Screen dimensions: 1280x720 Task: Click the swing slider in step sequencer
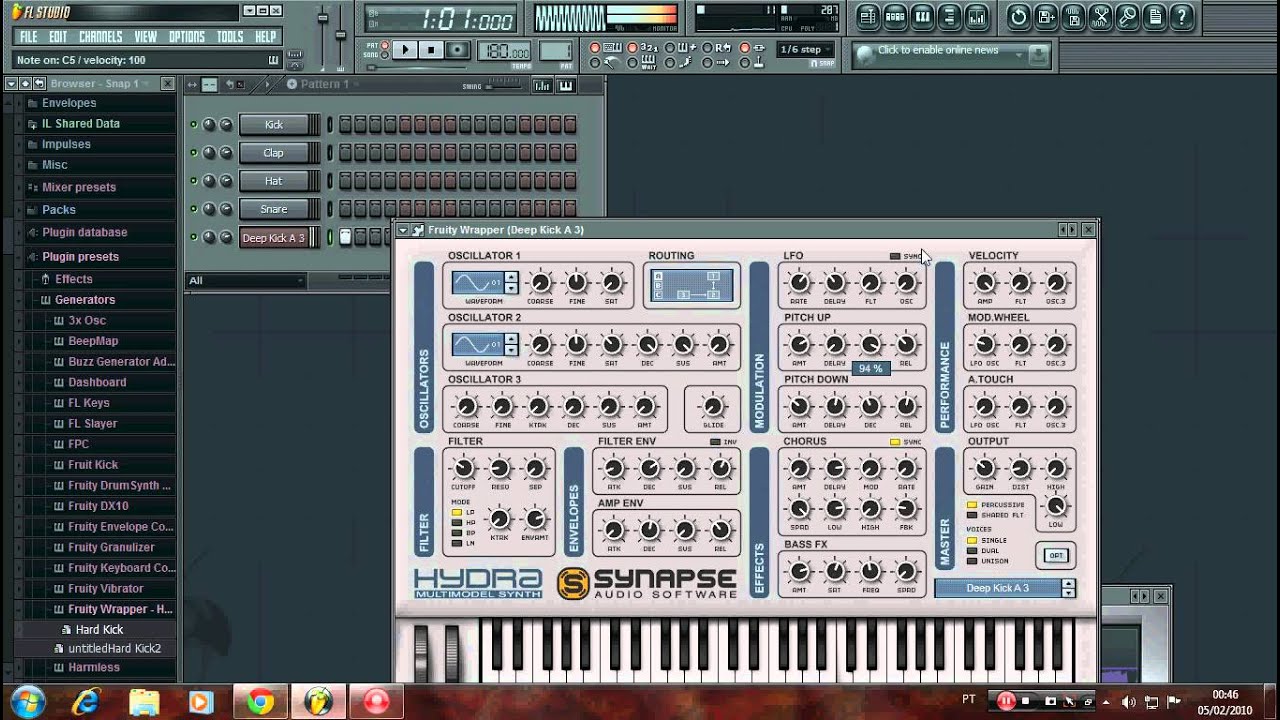tap(503, 86)
